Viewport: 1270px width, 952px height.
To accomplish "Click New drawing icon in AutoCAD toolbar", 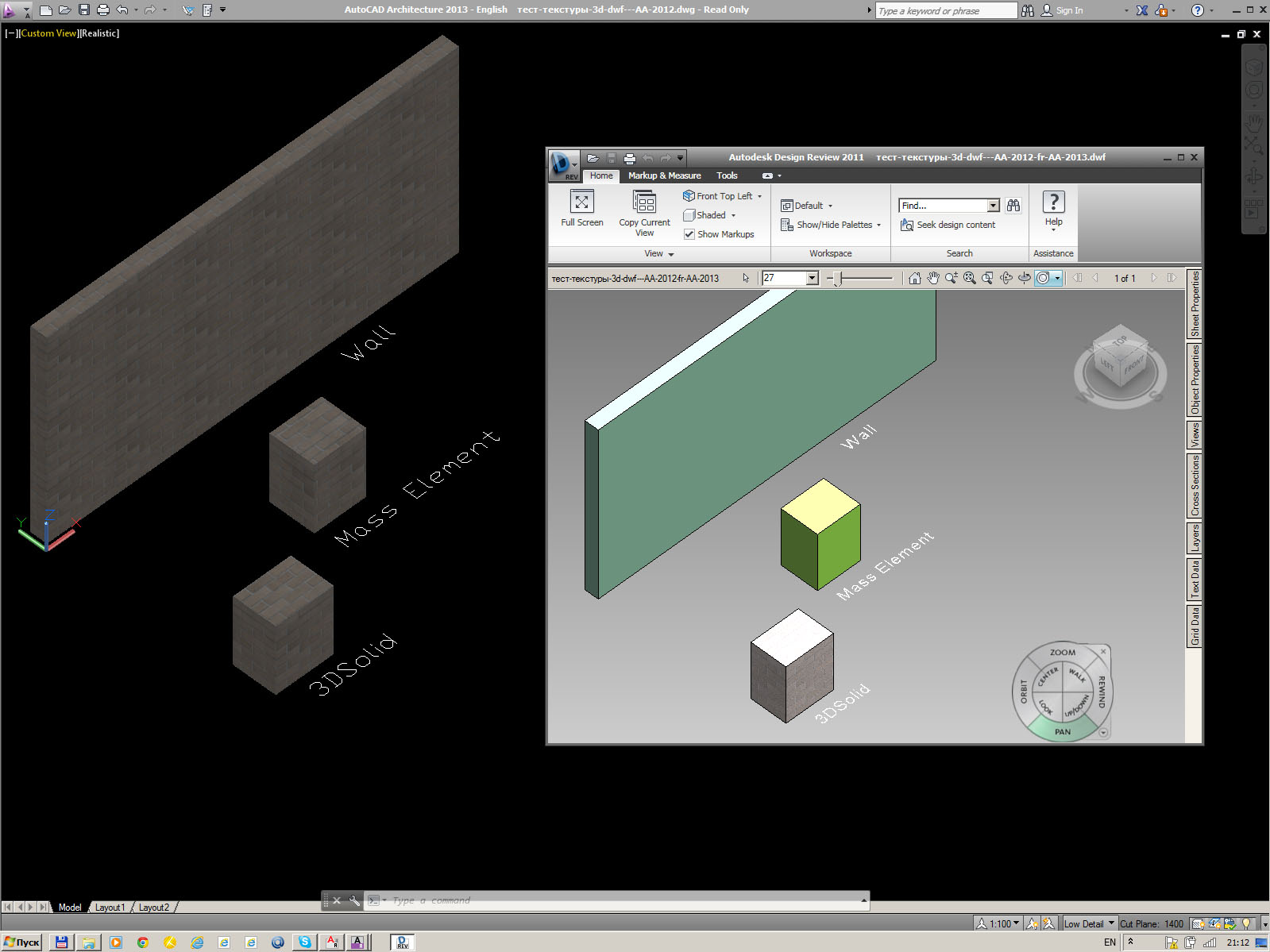I will pyautogui.click(x=46, y=10).
